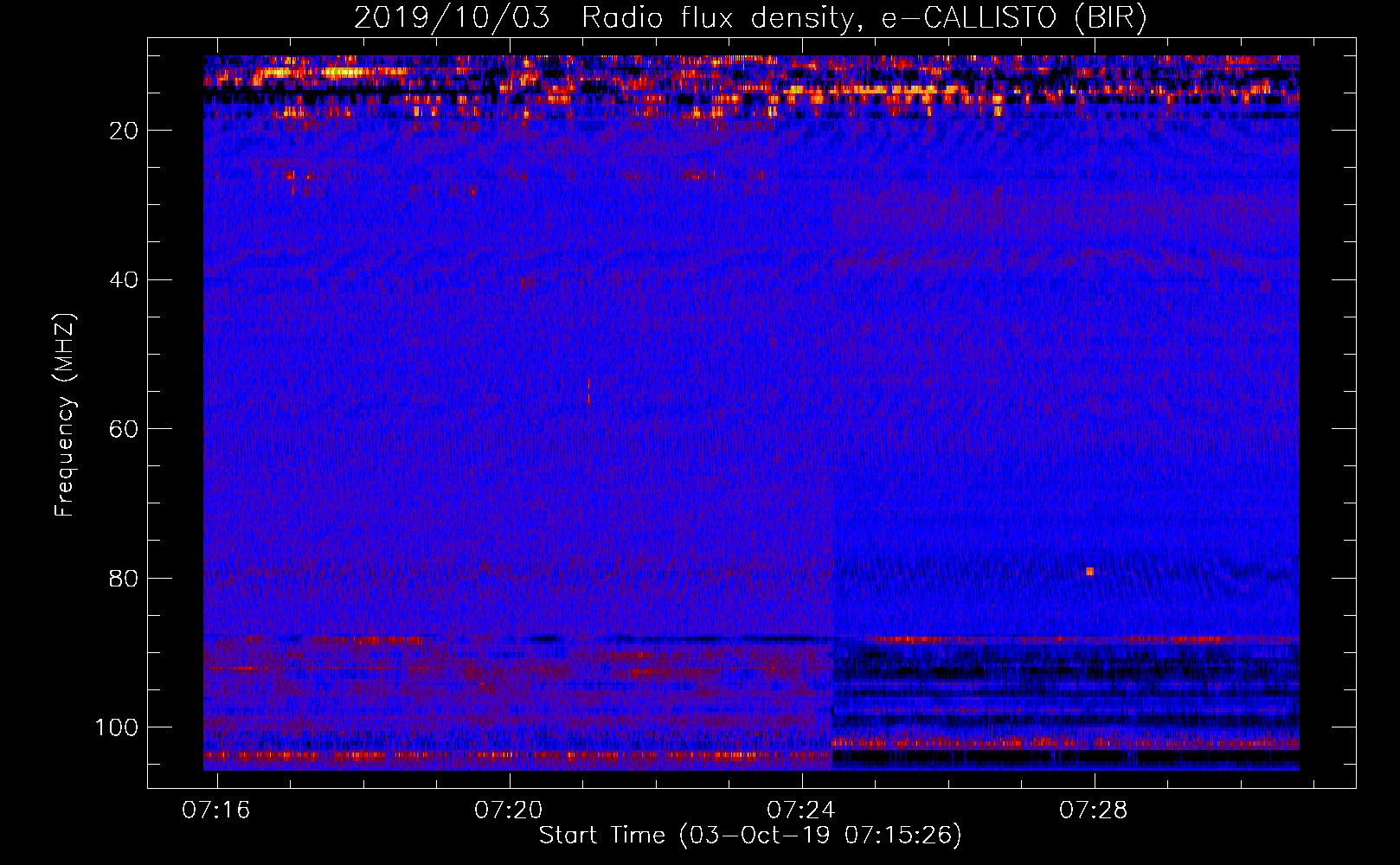1400x865 pixels.
Task: Click the 80 MHz frequency tick label
Action: [x=125, y=579]
